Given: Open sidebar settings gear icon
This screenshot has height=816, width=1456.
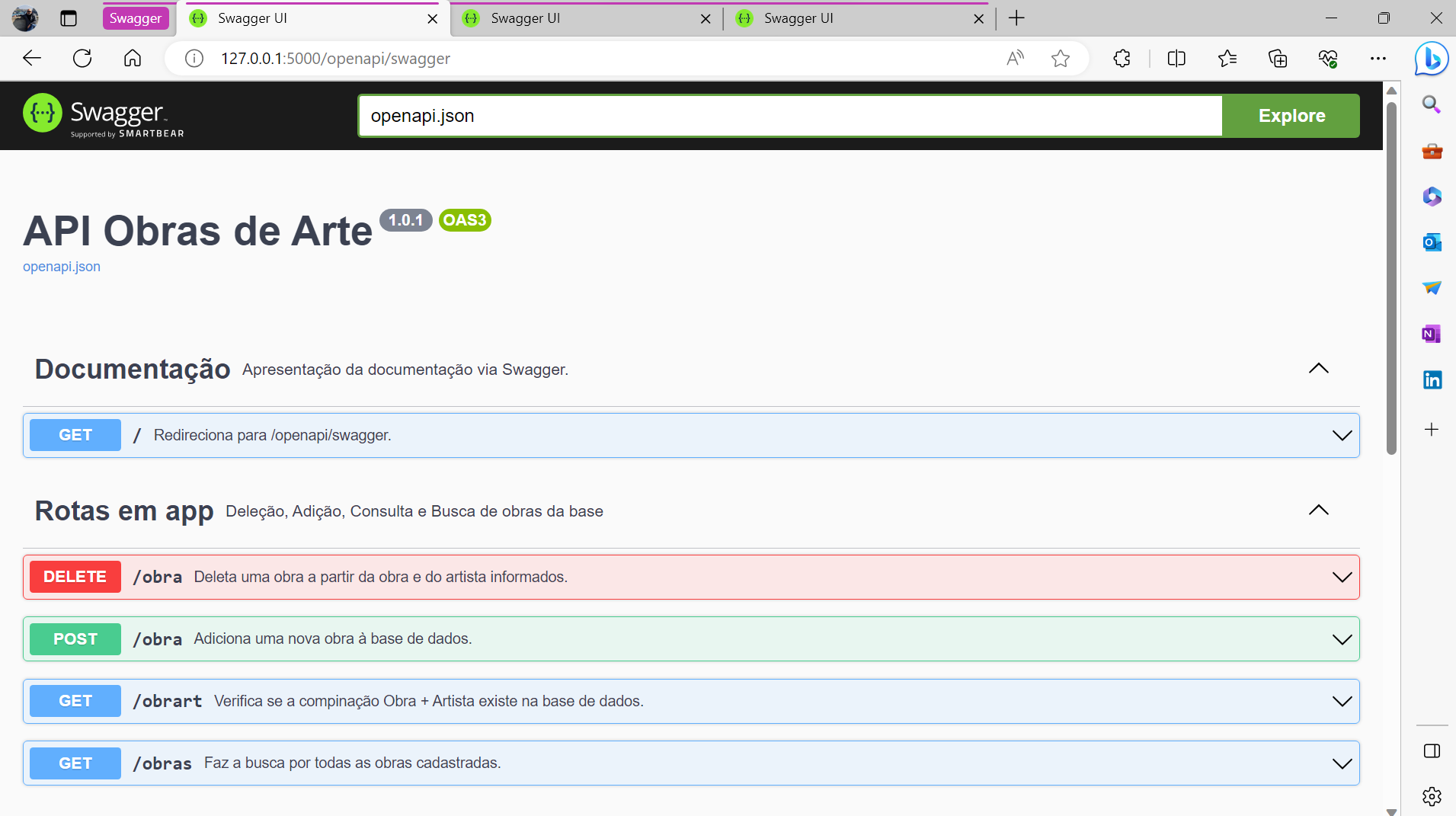Looking at the screenshot, I should click(x=1432, y=796).
